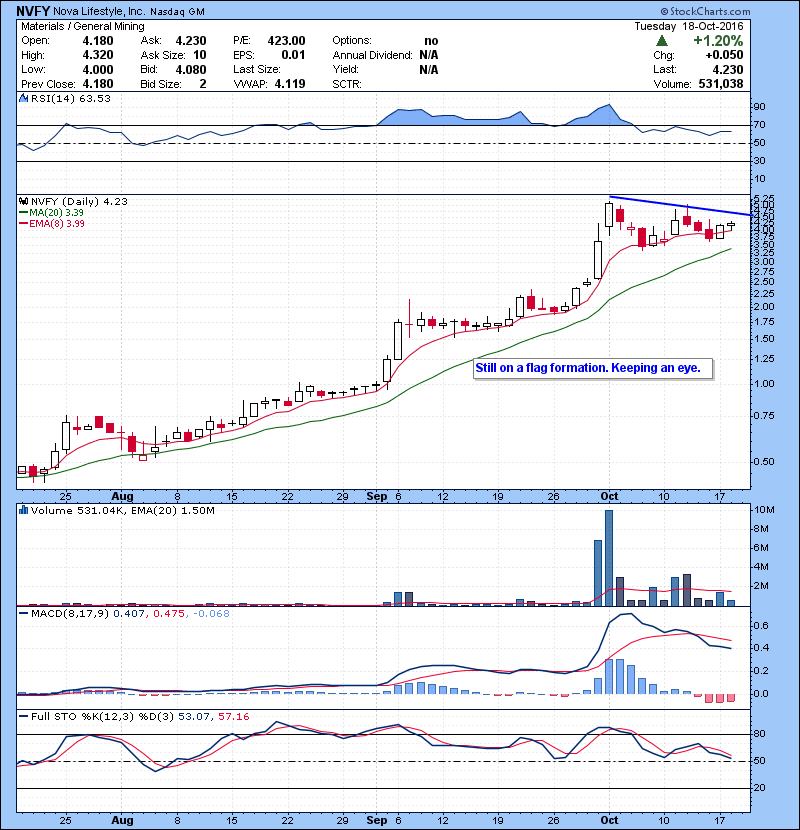800x830 pixels.
Task: Click the P/E value 423.00
Action: coord(286,41)
